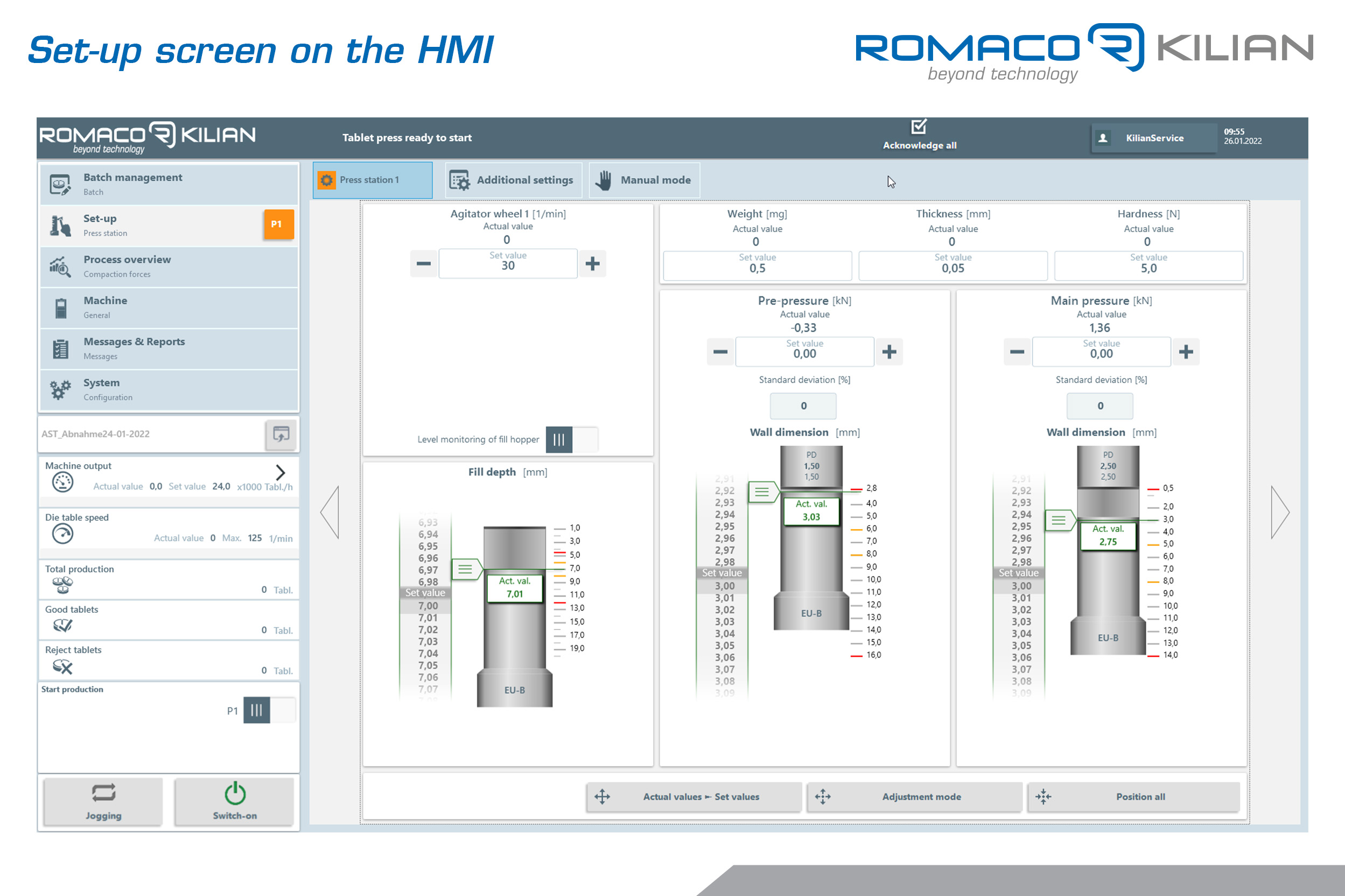Click Reject tablets cross icon
The width and height of the screenshot is (1345, 896).
pyautogui.click(x=62, y=666)
